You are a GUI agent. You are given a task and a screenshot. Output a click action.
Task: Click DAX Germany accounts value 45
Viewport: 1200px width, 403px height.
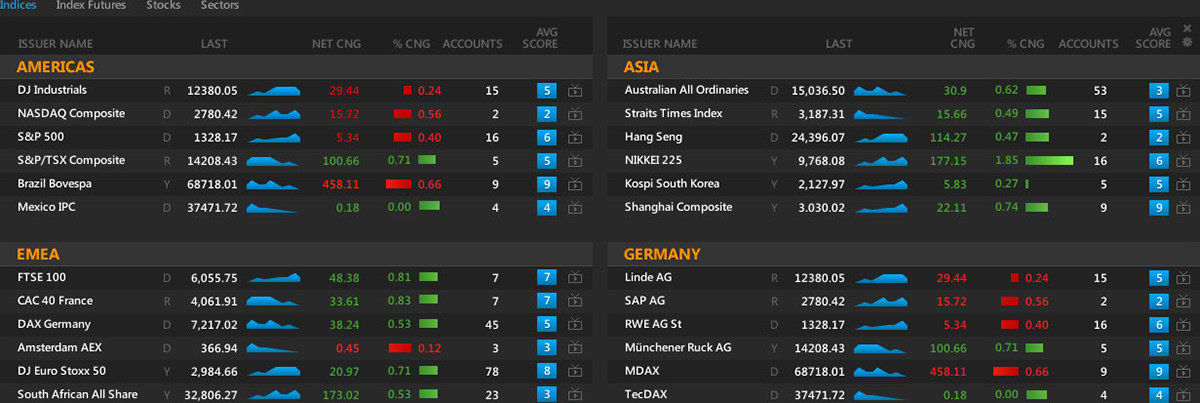(x=491, y=324)
